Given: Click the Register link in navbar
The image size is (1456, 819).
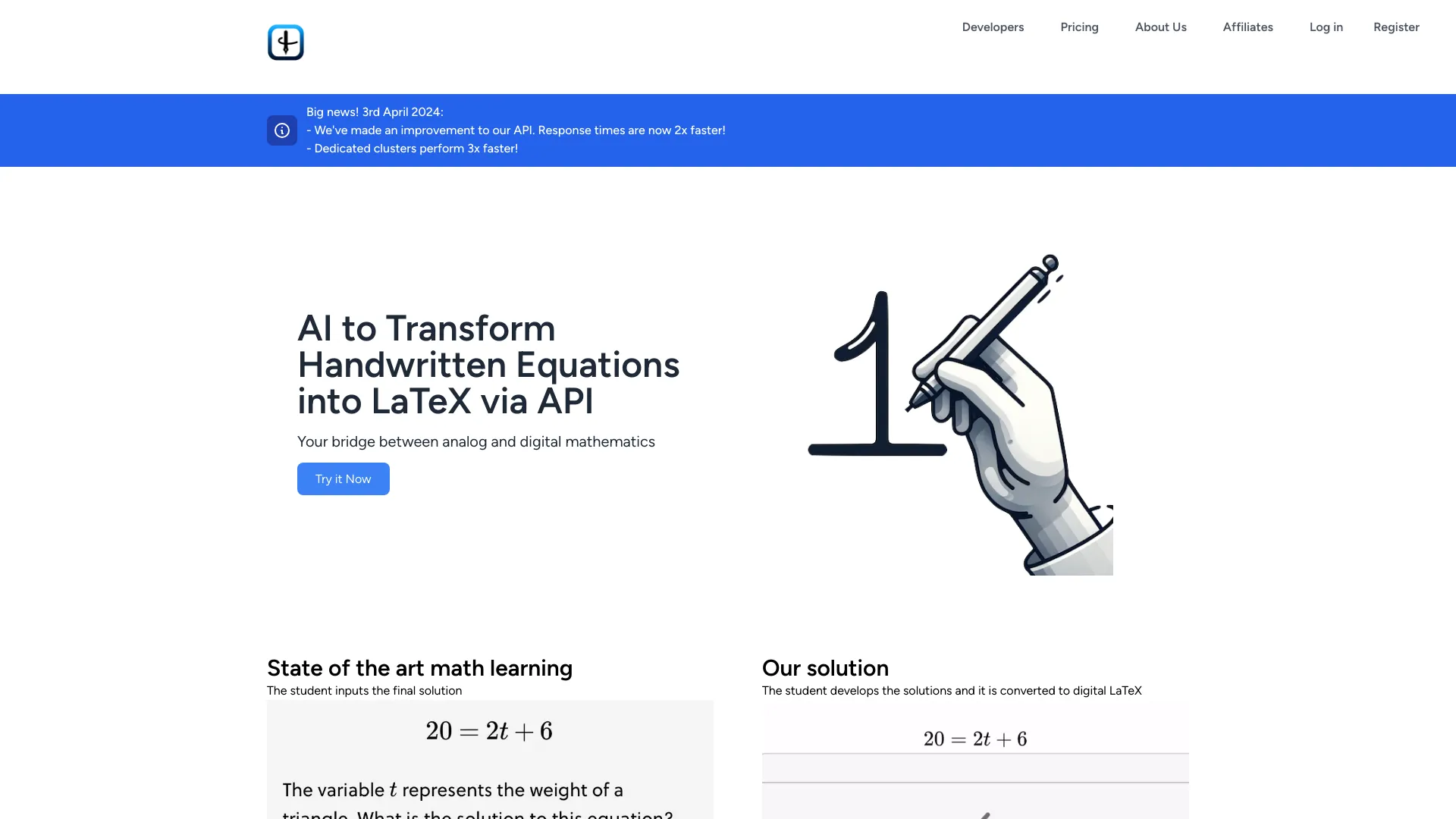Looking at the screenshot, I should tap(1396, 27).
